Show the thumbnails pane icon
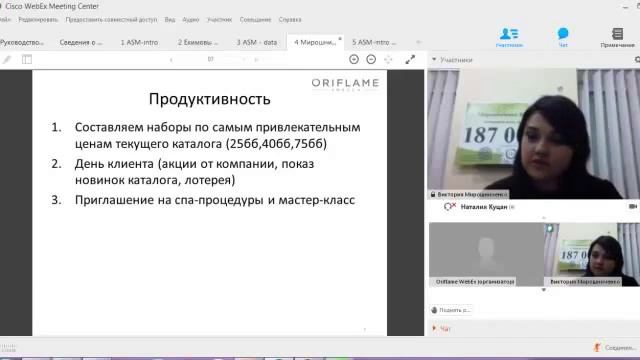The image size is (640, 360). pos(27,60)
